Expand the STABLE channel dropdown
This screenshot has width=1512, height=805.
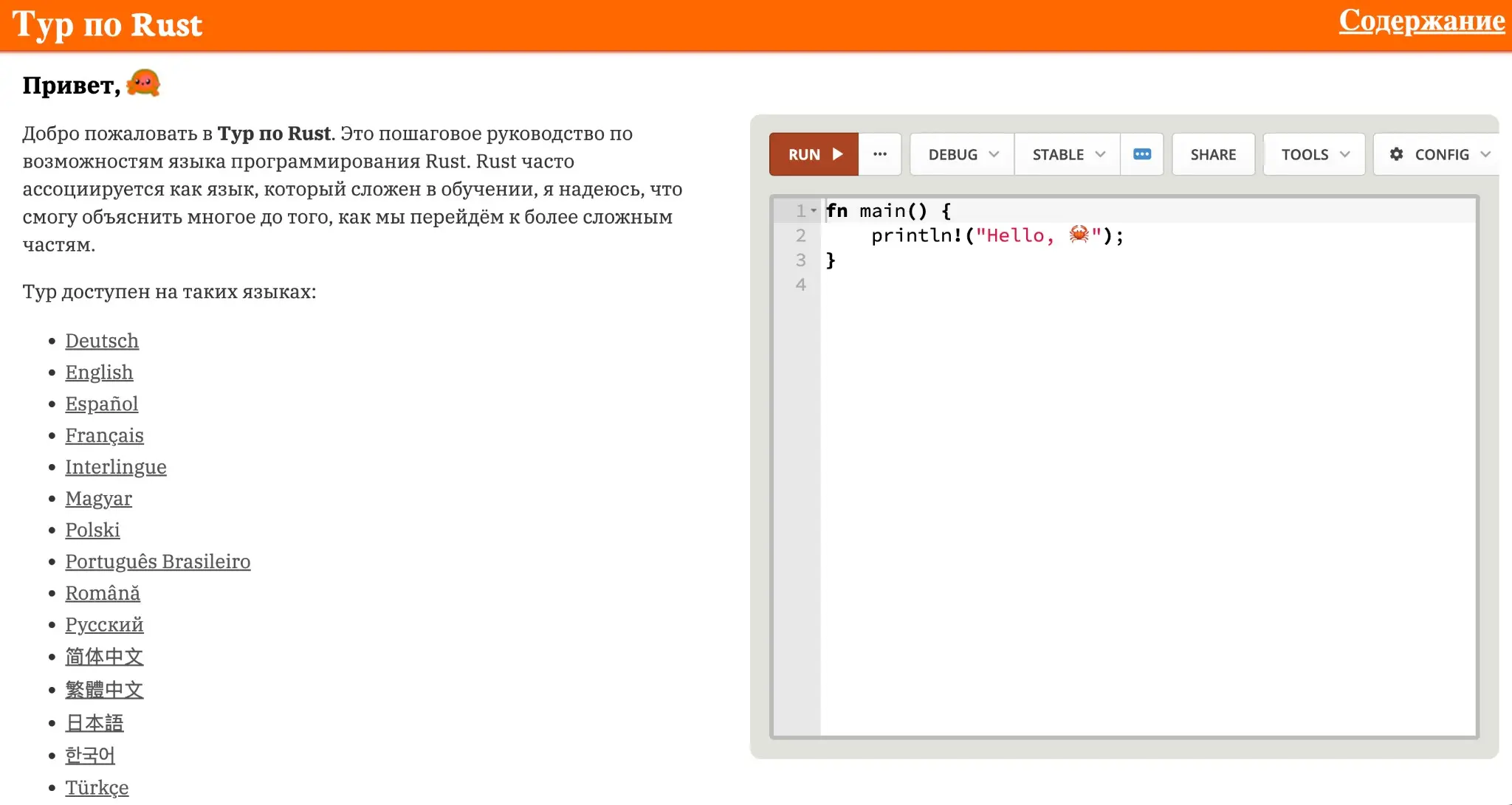pos(1068,154)
